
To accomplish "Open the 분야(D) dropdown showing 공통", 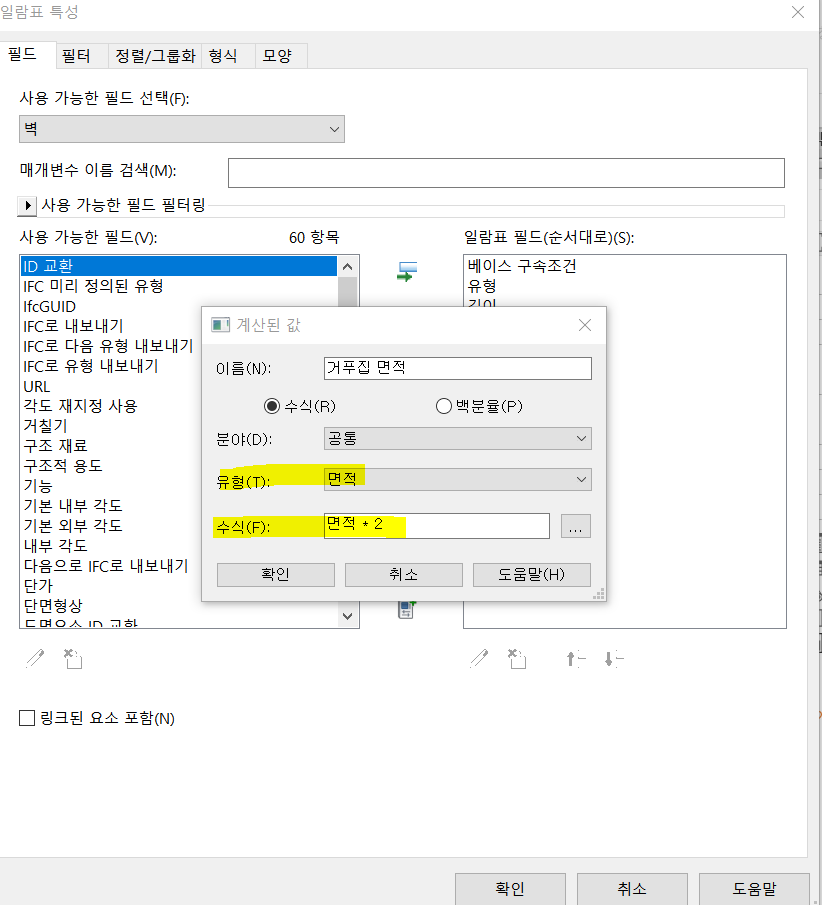I will point(457,438).
